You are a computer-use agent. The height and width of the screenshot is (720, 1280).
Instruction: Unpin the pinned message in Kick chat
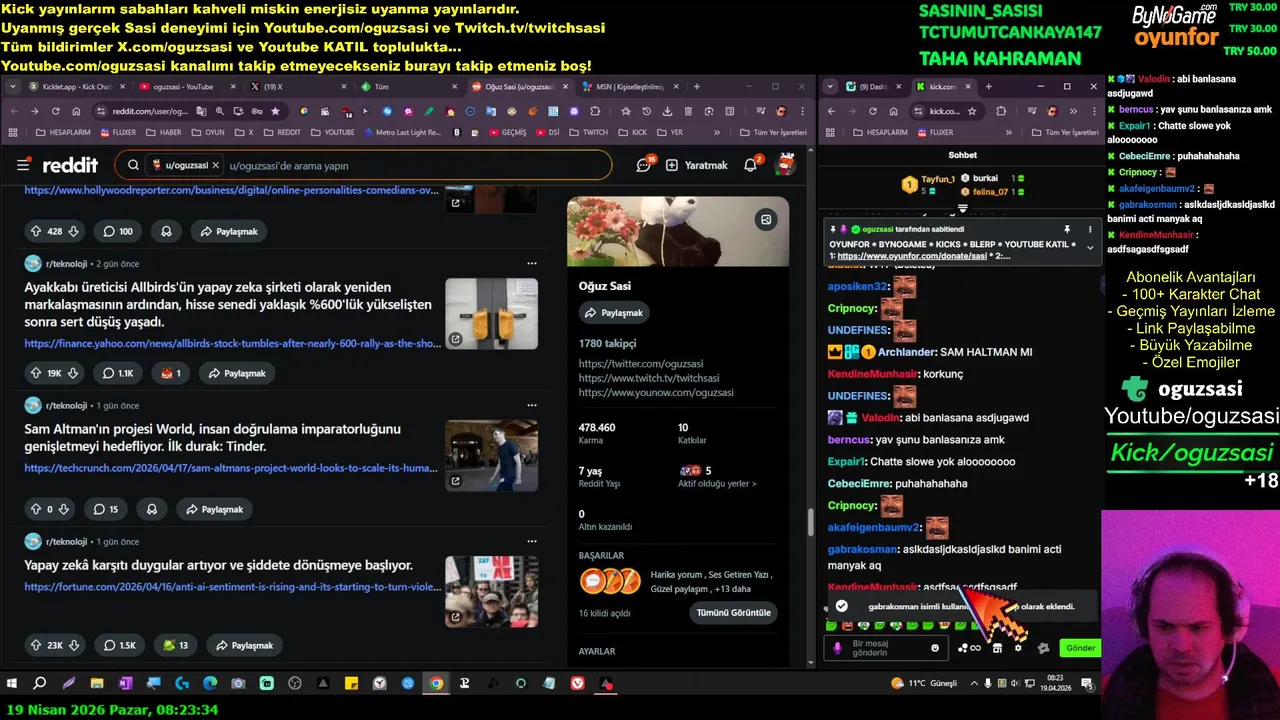[x=1067, y=229]
